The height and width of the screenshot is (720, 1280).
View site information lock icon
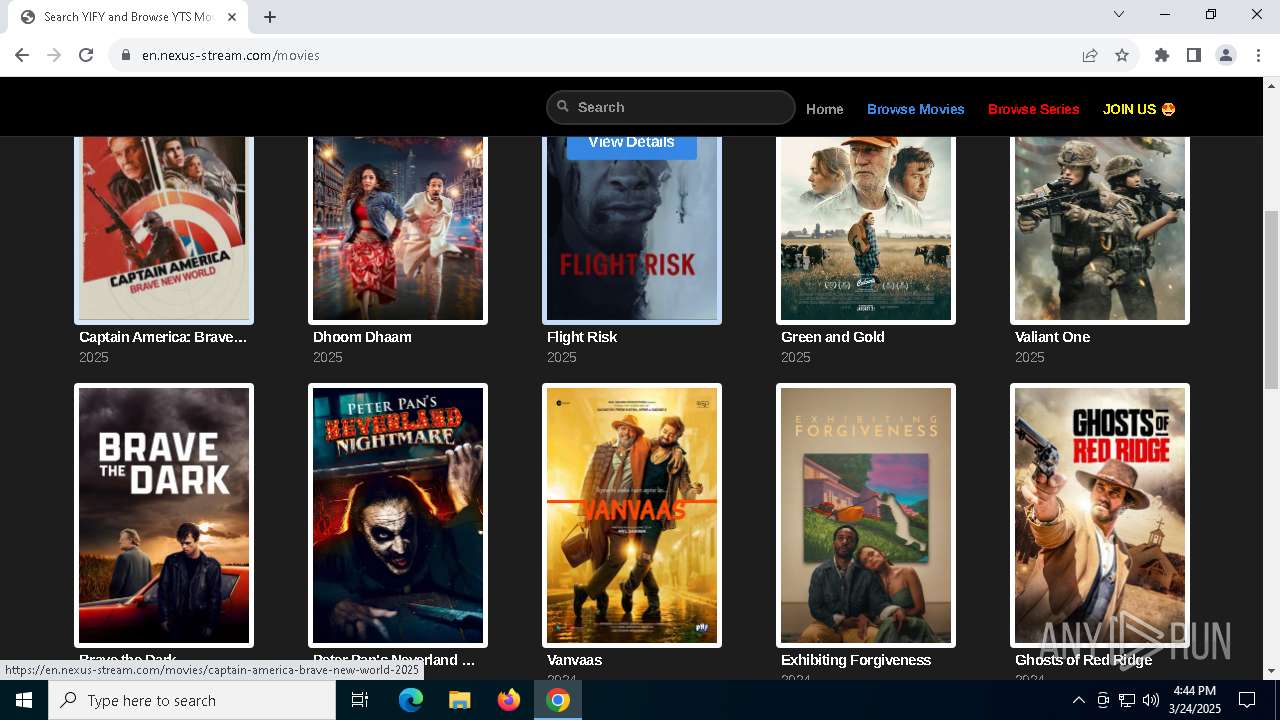pyautogui.click(x=126, y=55)
